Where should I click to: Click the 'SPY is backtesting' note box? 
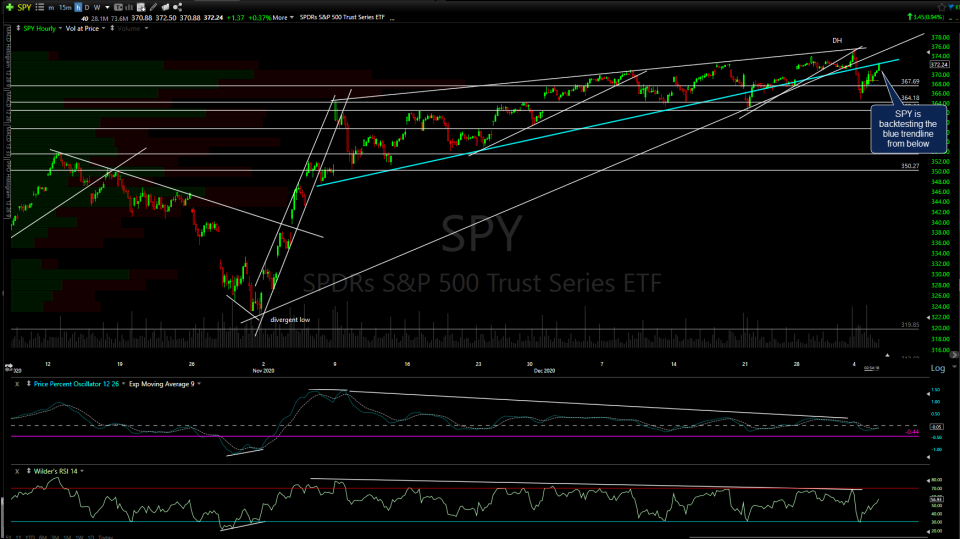pos(908,129)
